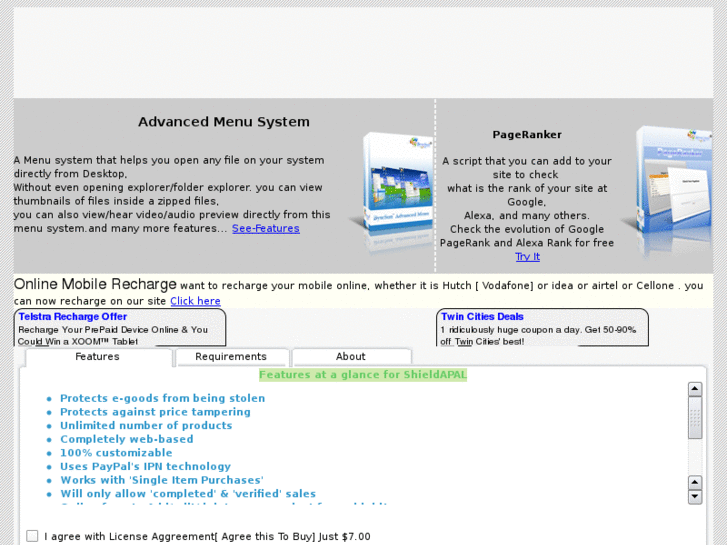Image resolution: width=727 pixels, height=545 pixels.
Task: Click '100% customizable' list item
Action: (116, 453)
